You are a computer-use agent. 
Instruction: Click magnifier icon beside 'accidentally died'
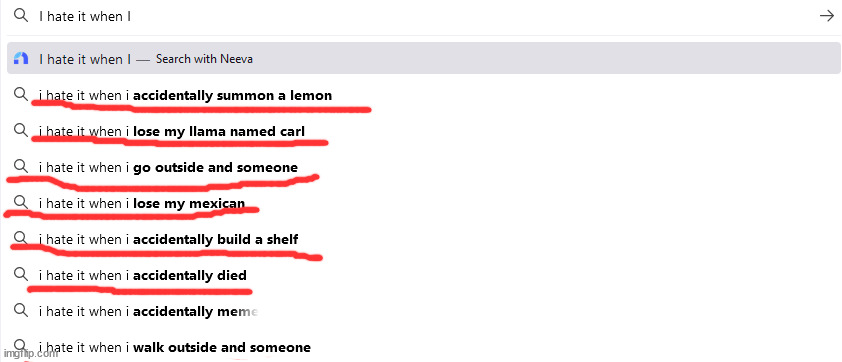[21, 274]
